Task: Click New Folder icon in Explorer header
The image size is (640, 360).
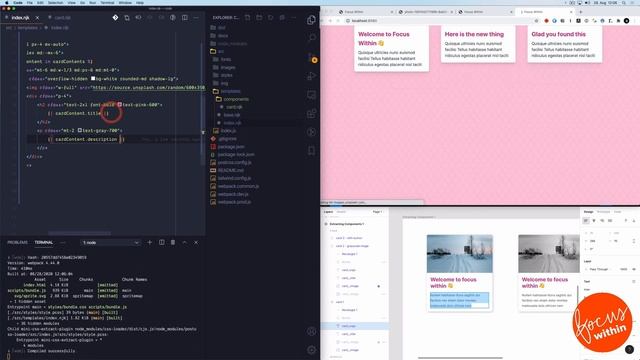Action: point(259,18)
